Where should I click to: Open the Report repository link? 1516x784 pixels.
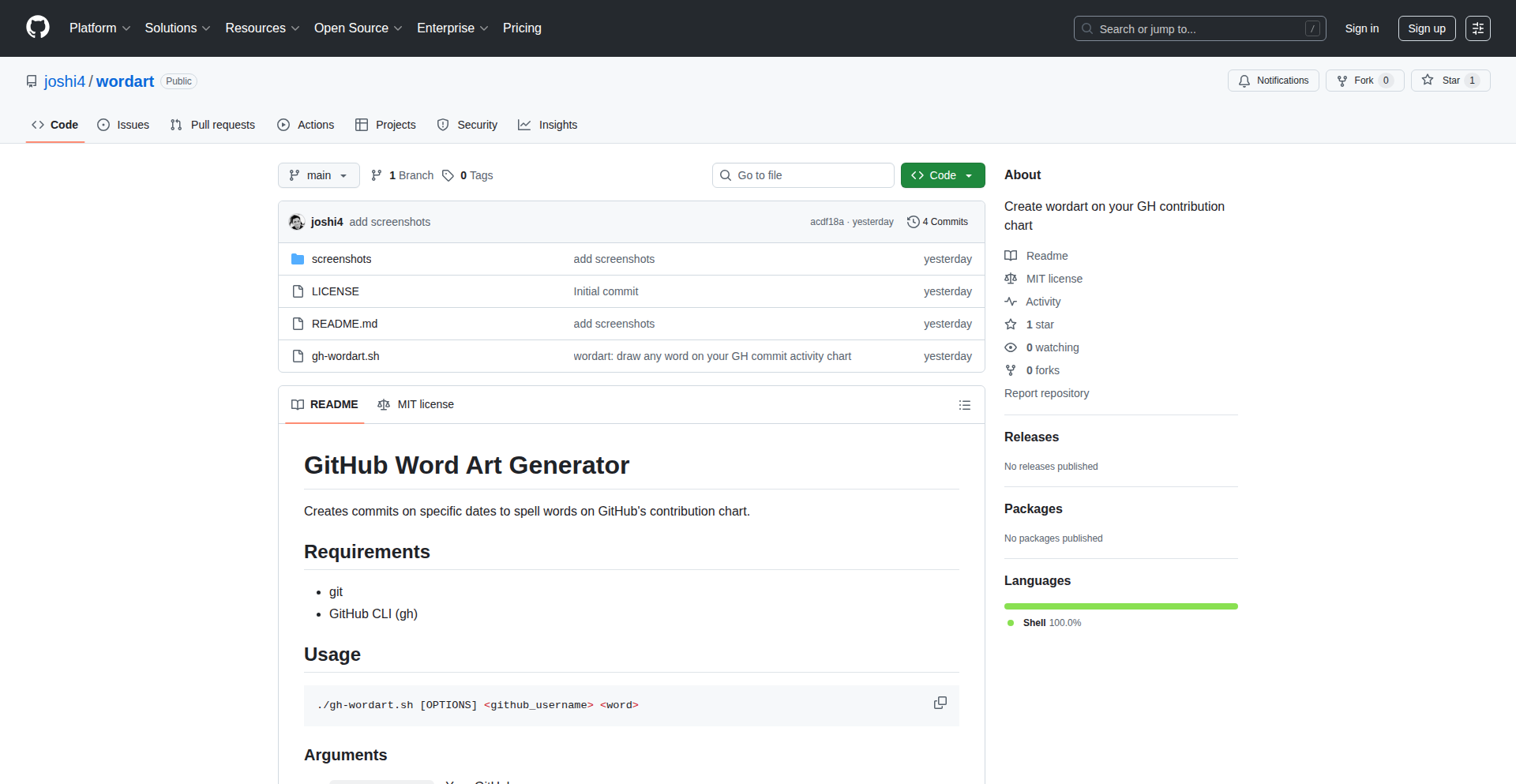pyautogui.click(x=1046, y=393)
